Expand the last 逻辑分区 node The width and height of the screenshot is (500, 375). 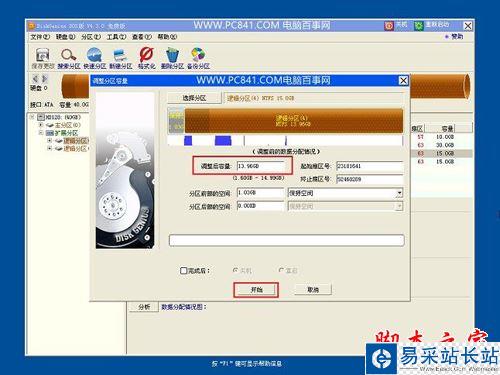pyautogui.click(x=49, y=148)
